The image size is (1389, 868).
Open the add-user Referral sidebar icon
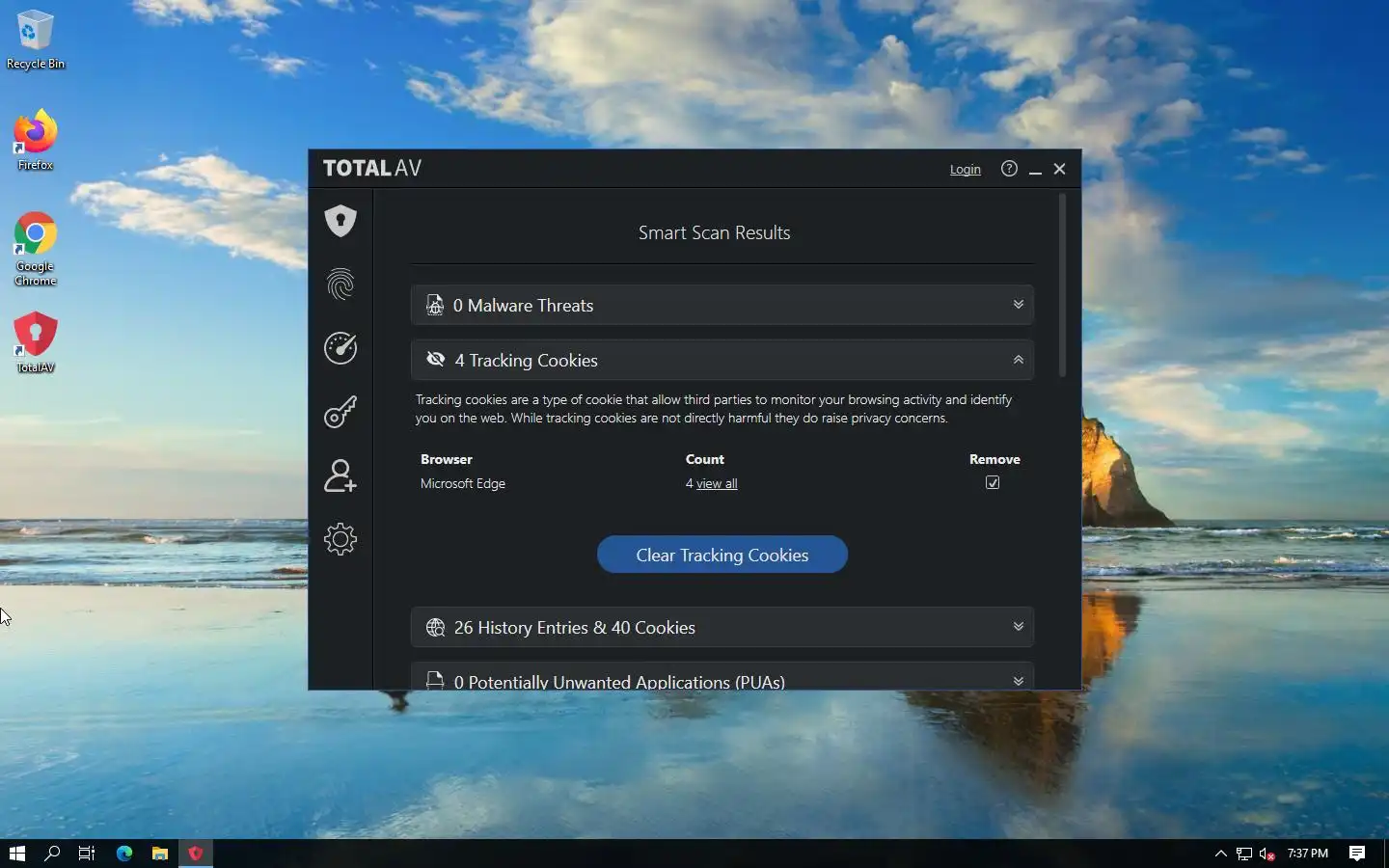340,475
